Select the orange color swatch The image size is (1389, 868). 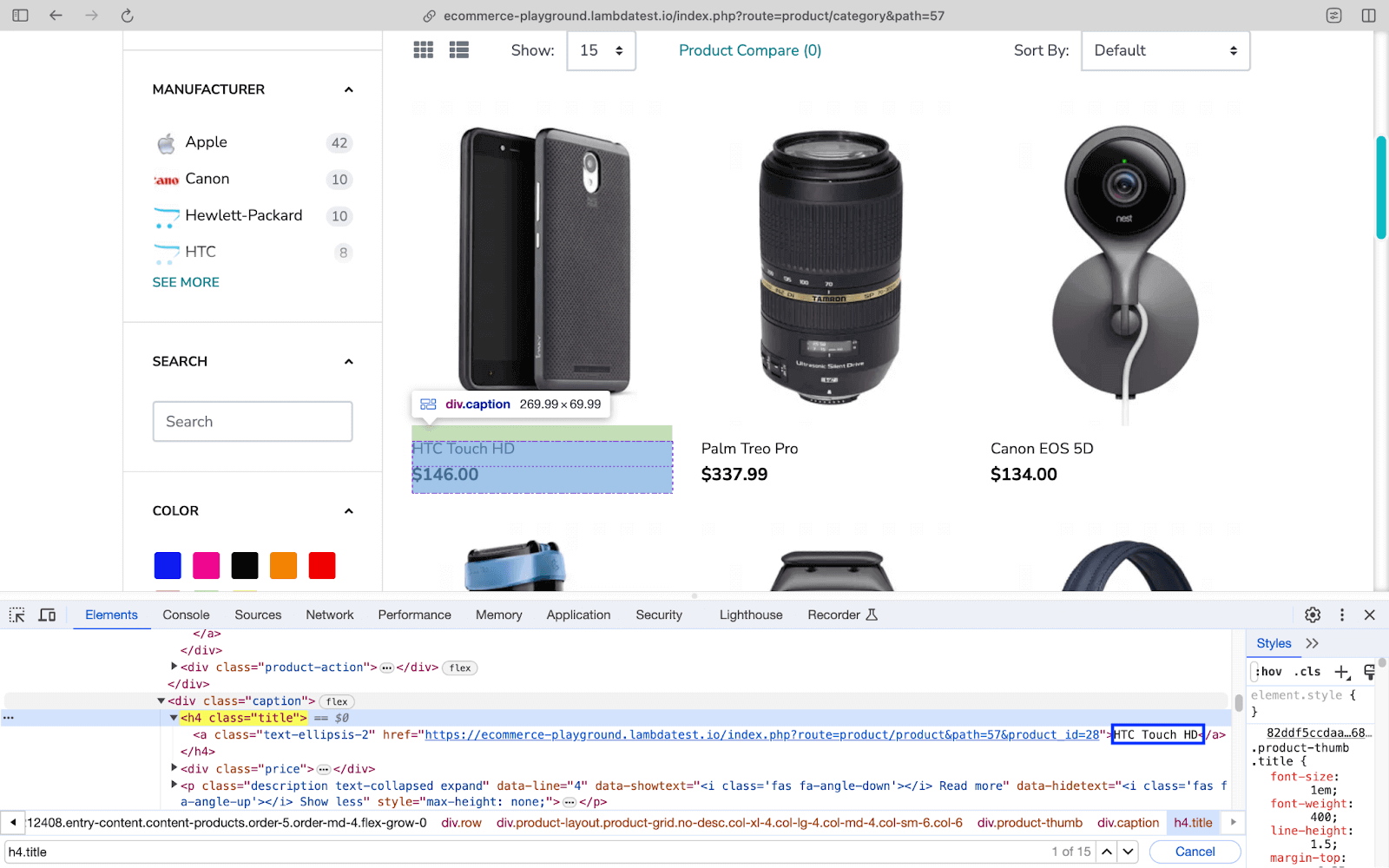pyautogui.click(x=283, y=566)
